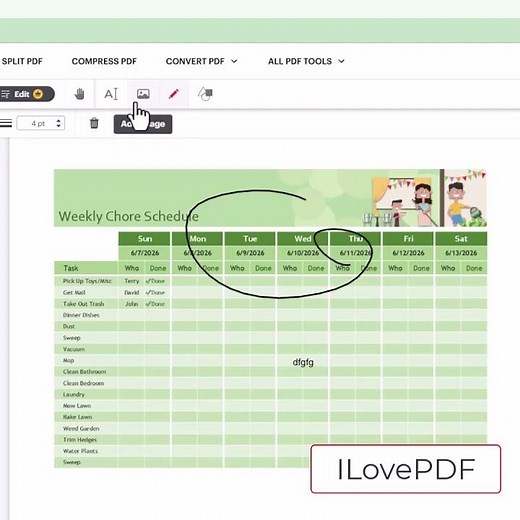Click the 'Fri' column header
Image resolution: width=520 pixels, height=520 pixels.
[408, 239]
